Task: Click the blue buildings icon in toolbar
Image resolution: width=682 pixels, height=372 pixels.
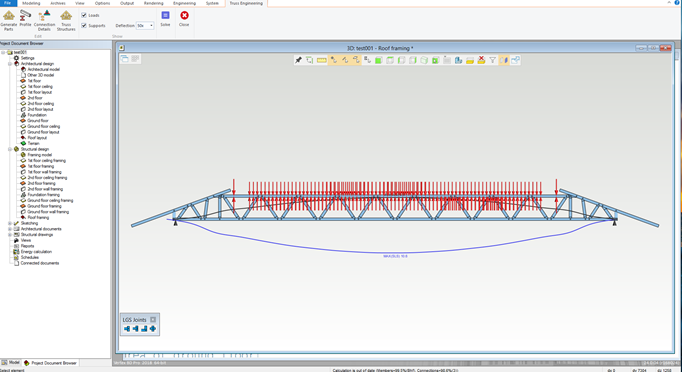Action: click(458, 60)
